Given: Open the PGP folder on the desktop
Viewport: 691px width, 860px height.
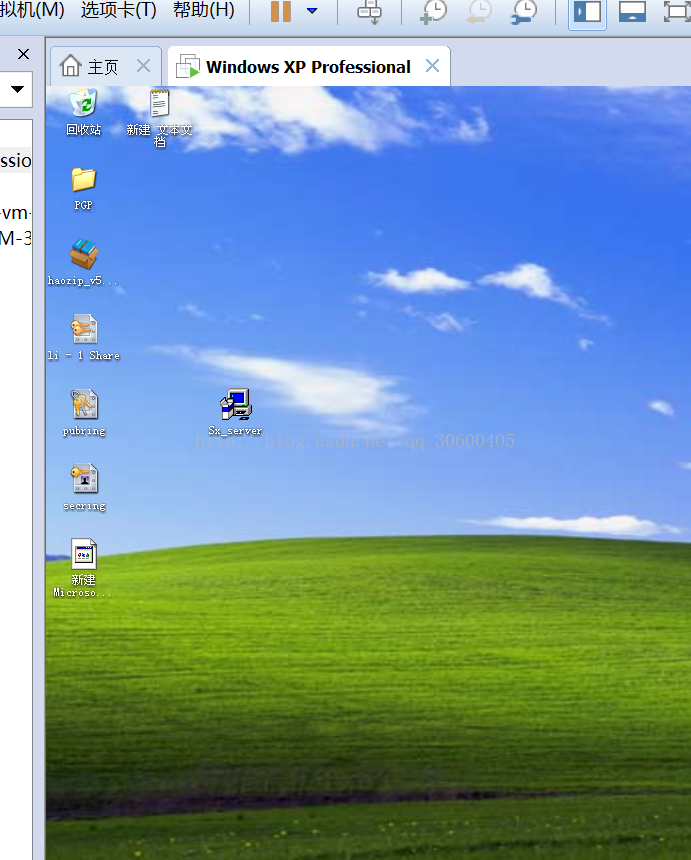Looking at the screenshot, I should [83, 181].
